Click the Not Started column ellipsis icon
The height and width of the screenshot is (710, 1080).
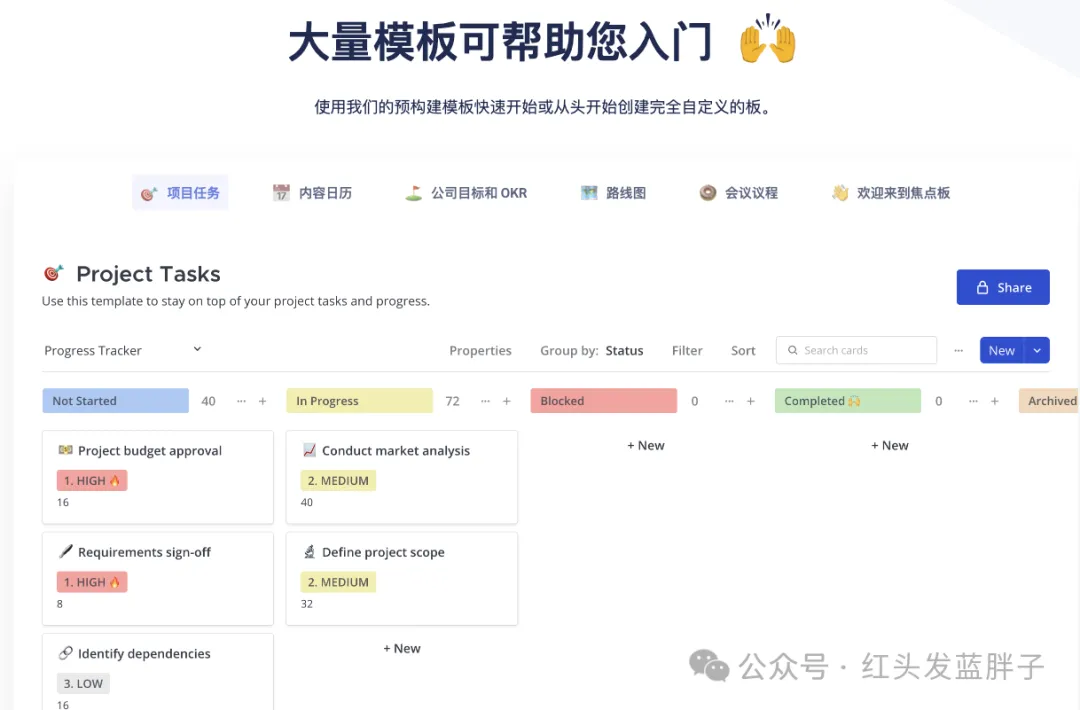pyautogui.click(x=241, y=401)
